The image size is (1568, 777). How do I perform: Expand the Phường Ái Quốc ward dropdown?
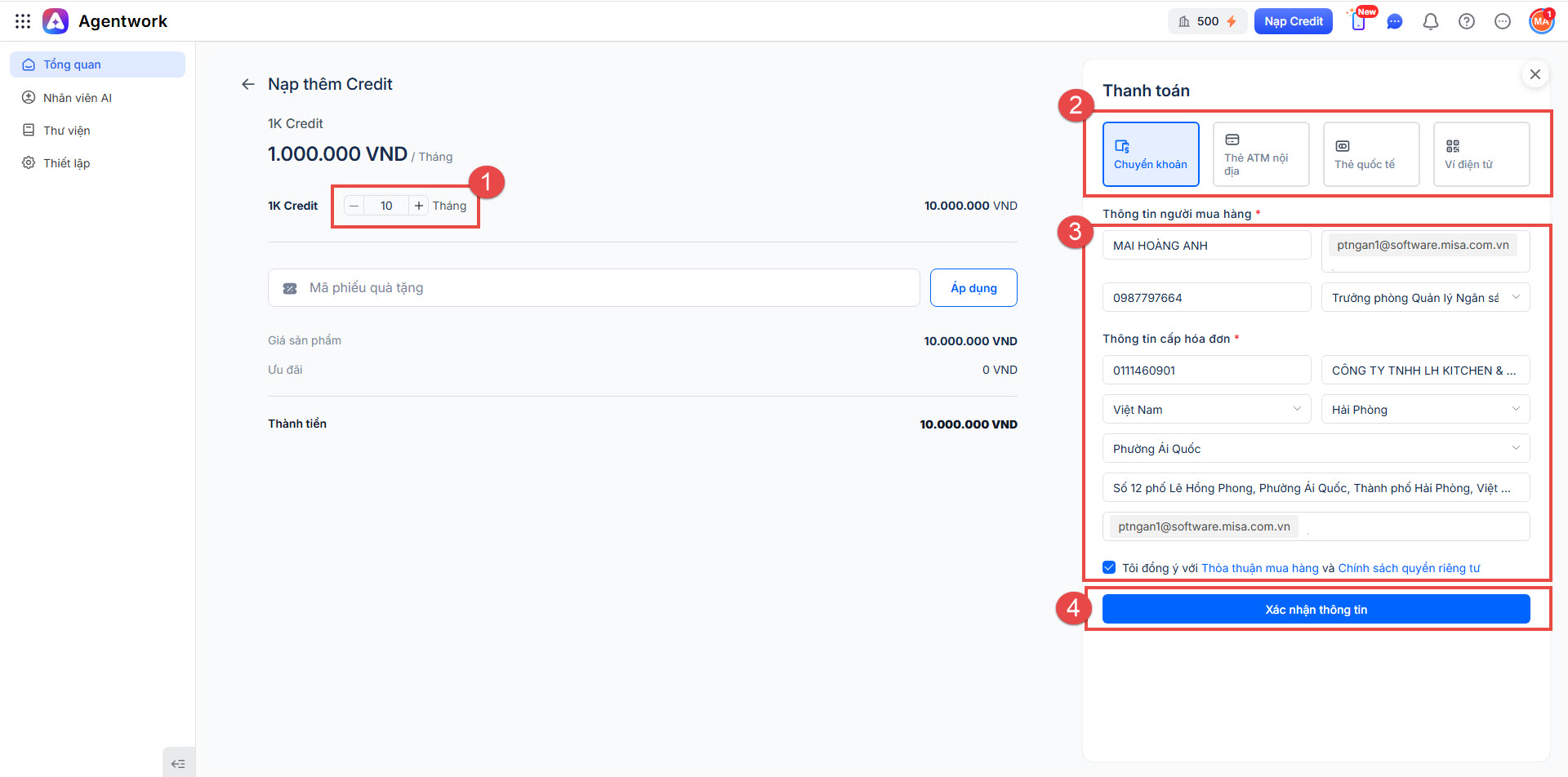[1316, 448]
